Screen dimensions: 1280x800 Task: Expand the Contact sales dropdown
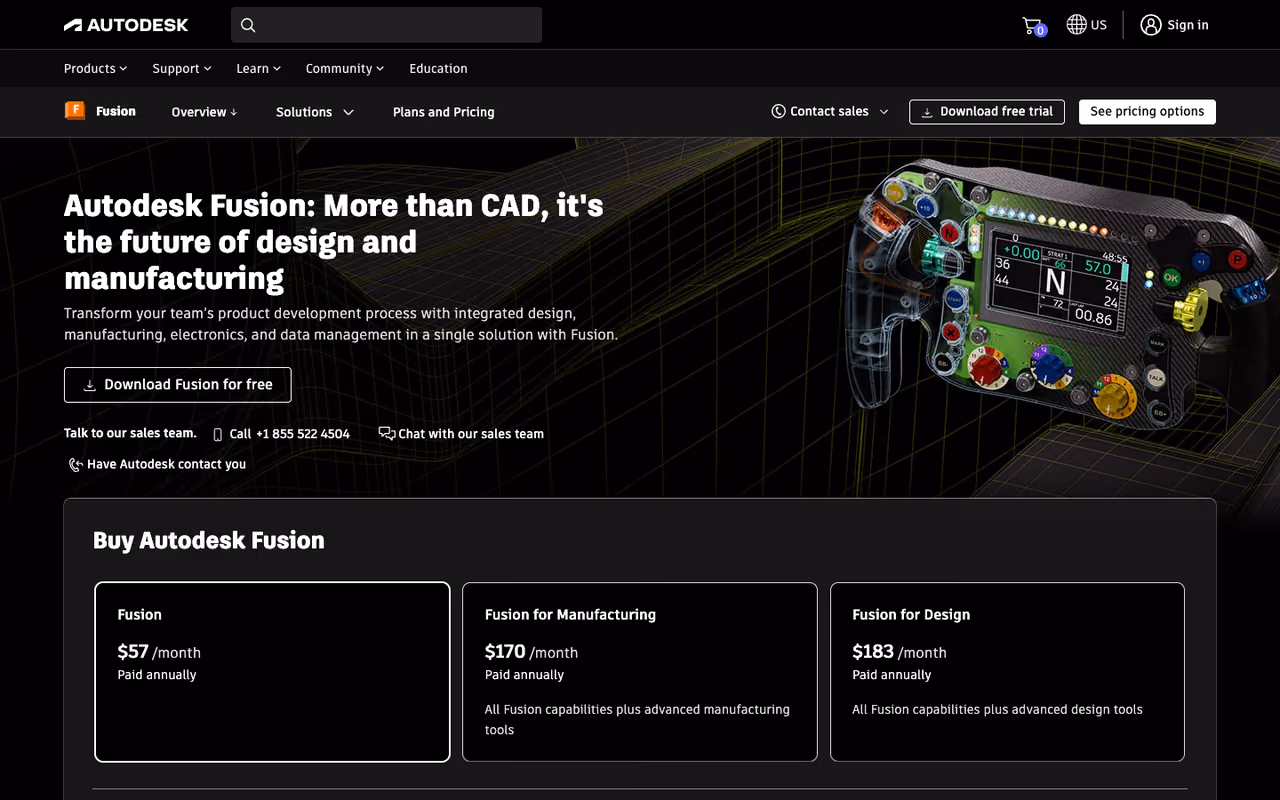click(x=830, y=112)
